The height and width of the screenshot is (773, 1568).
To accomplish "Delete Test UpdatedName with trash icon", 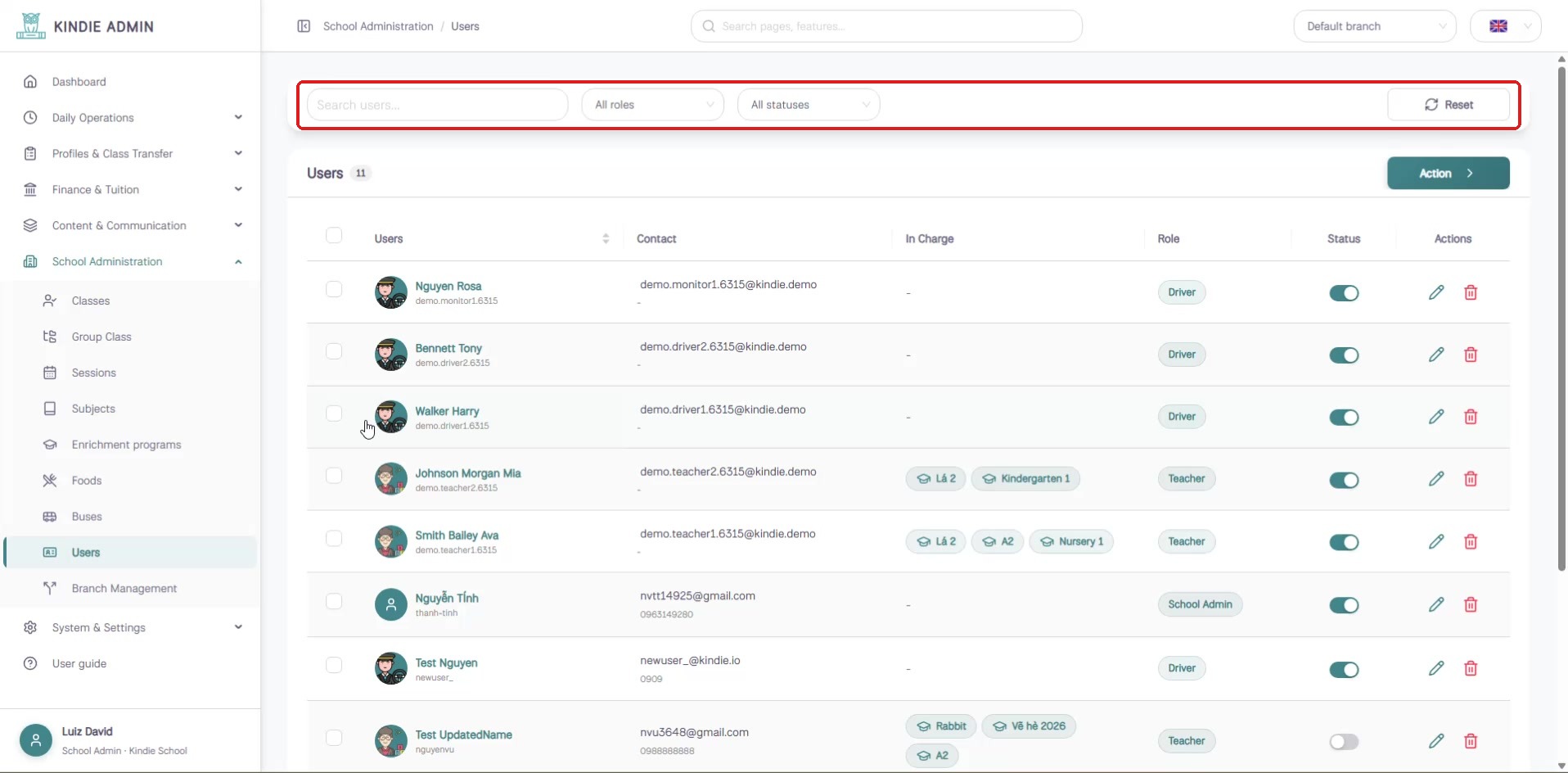I will (x=1471, y=741).
